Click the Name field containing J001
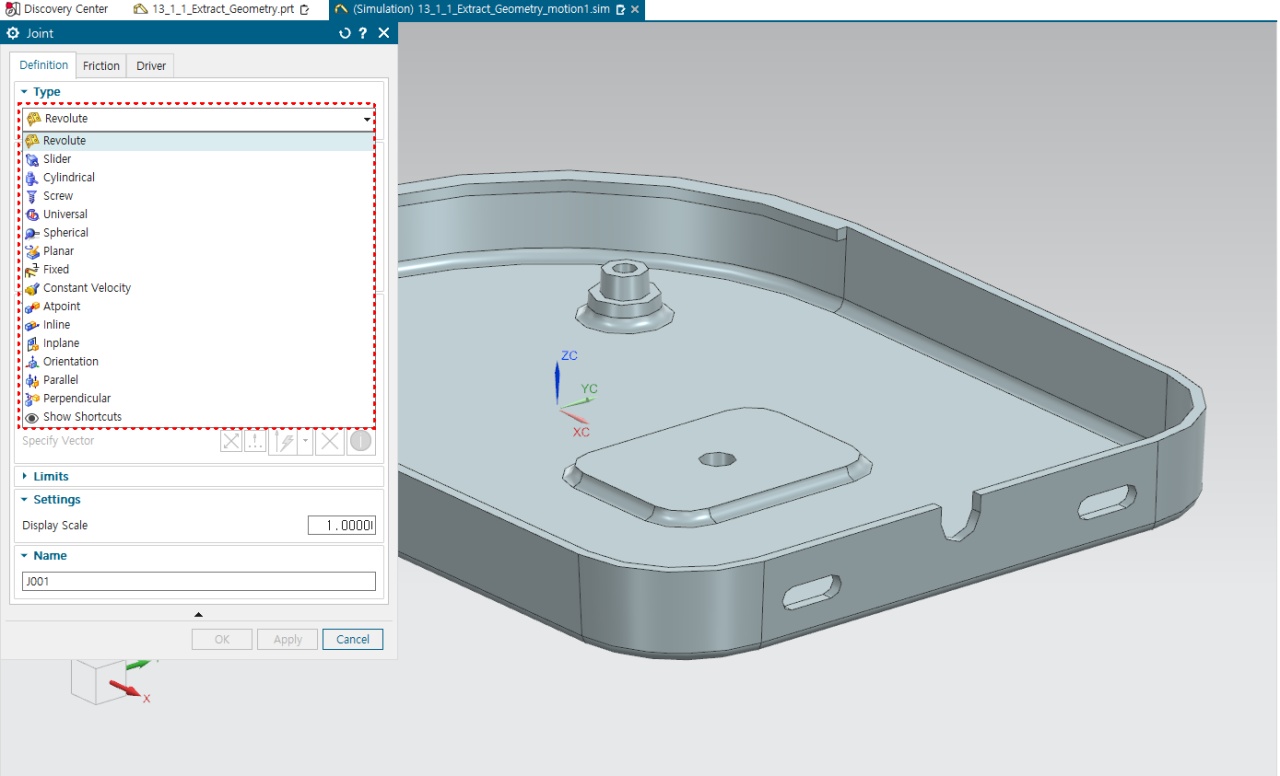The width and height of the screenshot is (1280, 776). pyautogui.click(x=198, y=581)
